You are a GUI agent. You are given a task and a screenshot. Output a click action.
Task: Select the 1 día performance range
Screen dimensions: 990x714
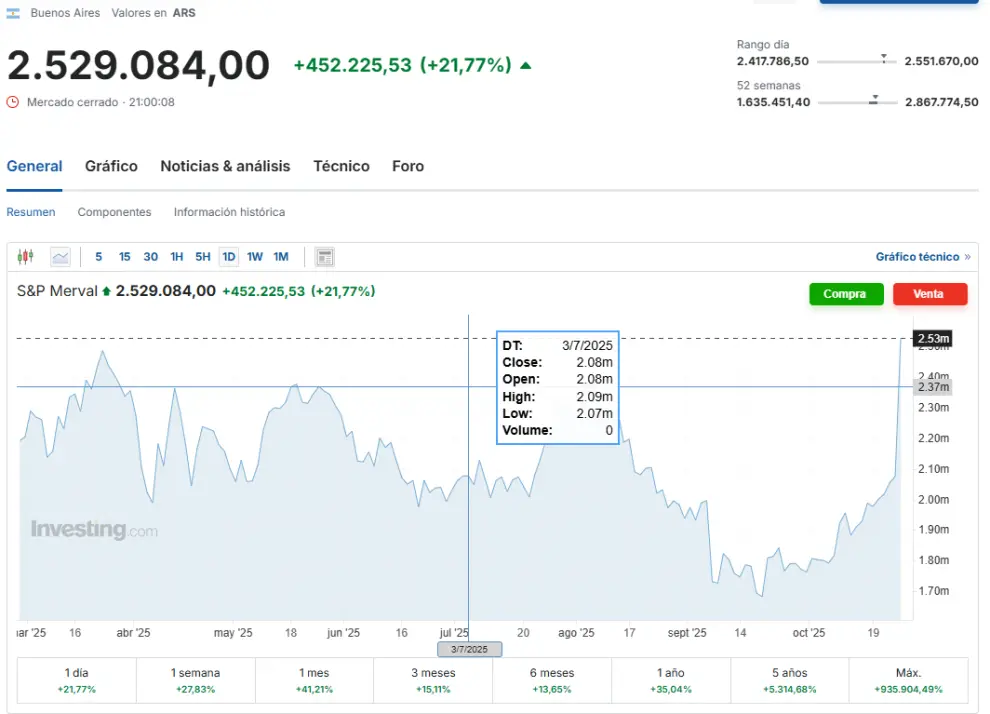pyautogui.click(x=76, y=680)
